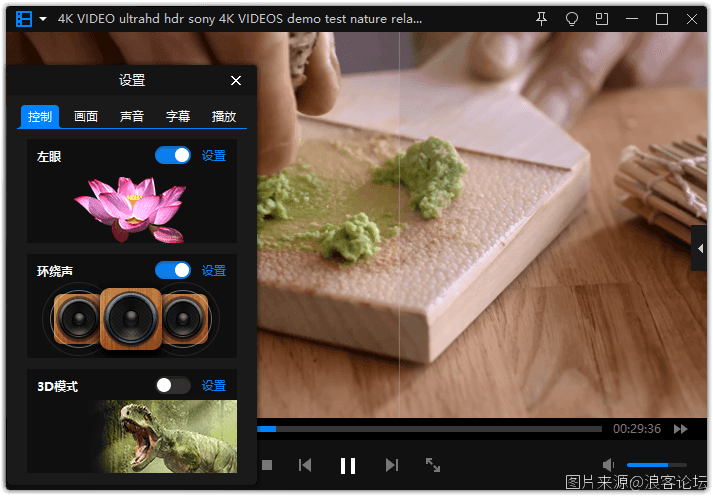This screenshot has width=713, height=496.
Task: Go to the 字幕 tab
Action: 178,117
